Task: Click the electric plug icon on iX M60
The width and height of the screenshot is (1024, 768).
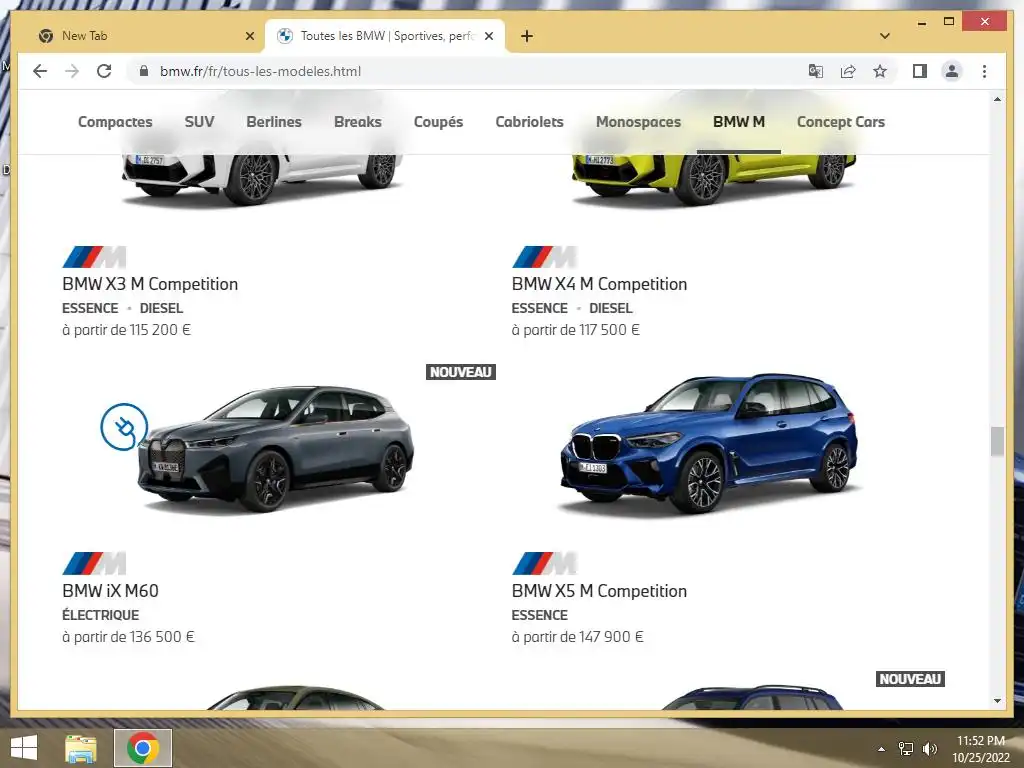Action: 123,427
